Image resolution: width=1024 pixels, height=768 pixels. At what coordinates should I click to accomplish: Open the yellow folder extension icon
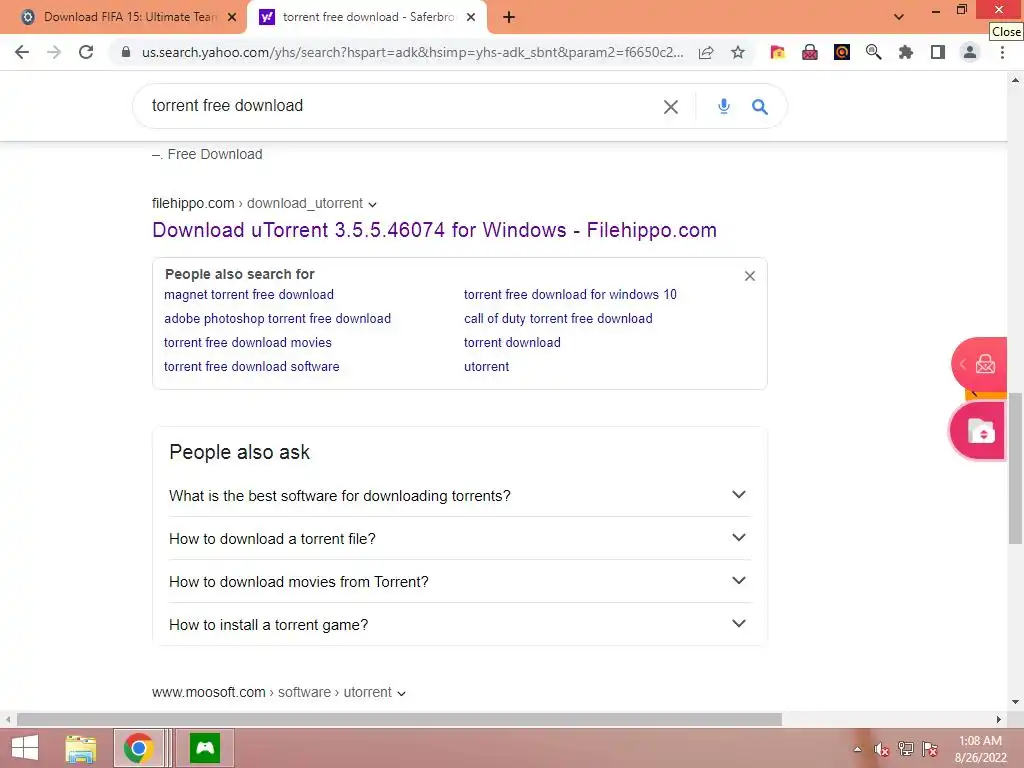pos(777,52)
